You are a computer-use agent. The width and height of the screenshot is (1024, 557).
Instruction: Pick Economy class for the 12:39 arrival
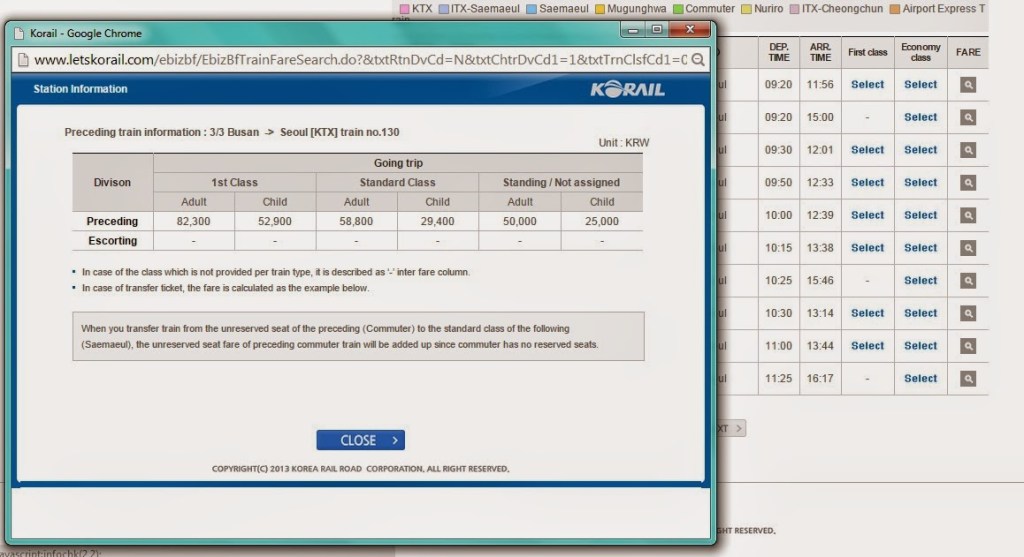tap(920, 215)
